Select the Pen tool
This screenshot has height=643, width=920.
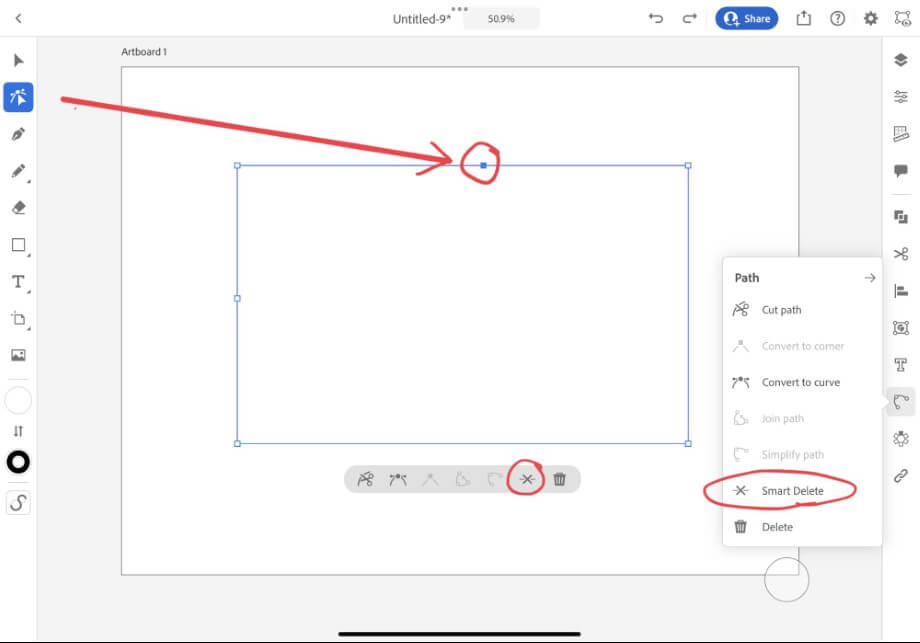pos(18,134)
